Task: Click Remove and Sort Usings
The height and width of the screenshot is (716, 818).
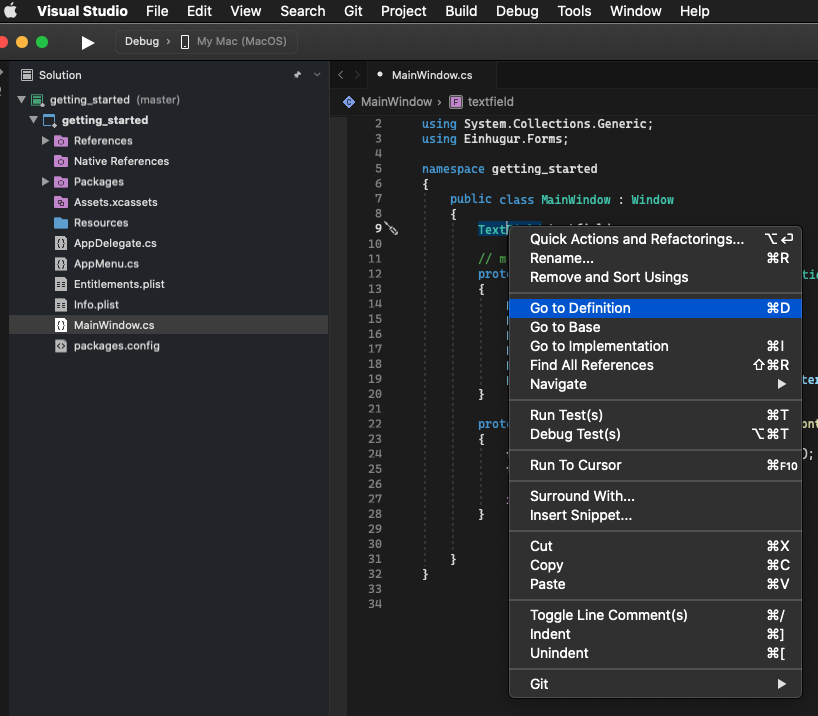Action: pos(655,277)
